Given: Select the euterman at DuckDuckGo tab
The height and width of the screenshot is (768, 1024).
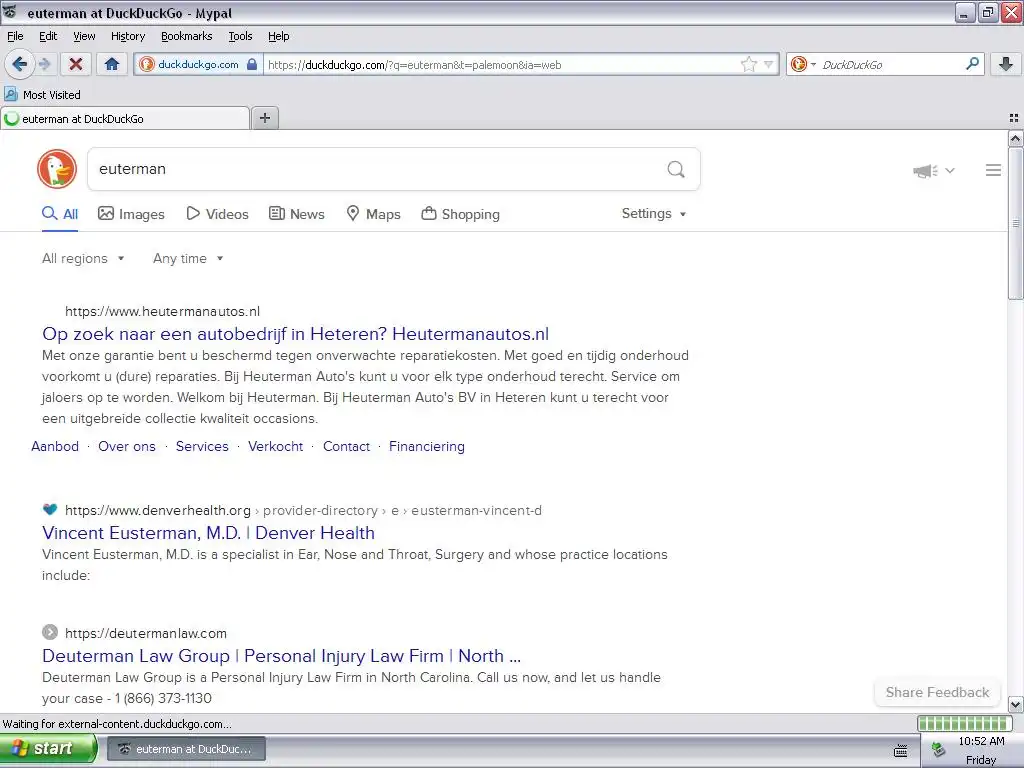Looking at the screenshot, I should [x=125, y=119].
